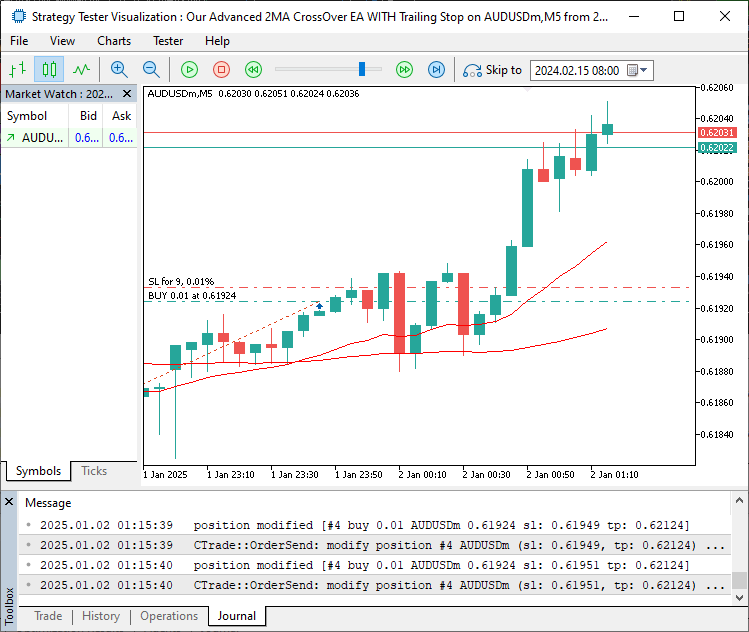Select the AUDUSDm symbol row
The width and height of the screenshot is (749, 632).
(x=40, y=138)
